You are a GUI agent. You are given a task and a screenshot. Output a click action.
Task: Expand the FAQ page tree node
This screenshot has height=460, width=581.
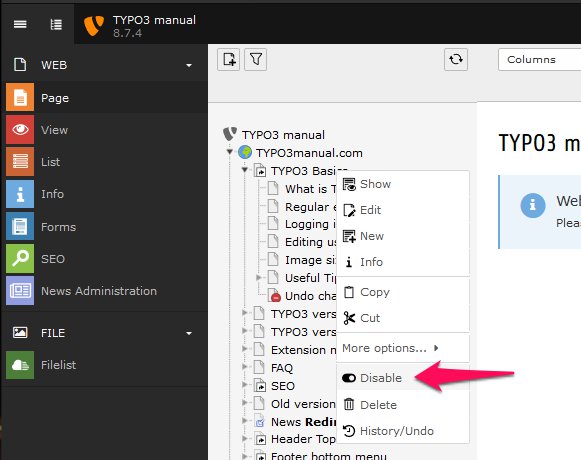(x=245, y=367)
